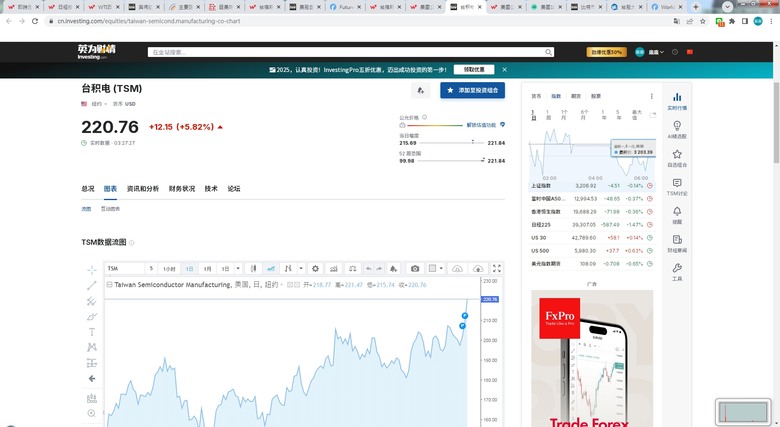Viewport: 780px width, 427px height.
Task: Click the 添加至投资组合 button
Action: pos(473,91)
